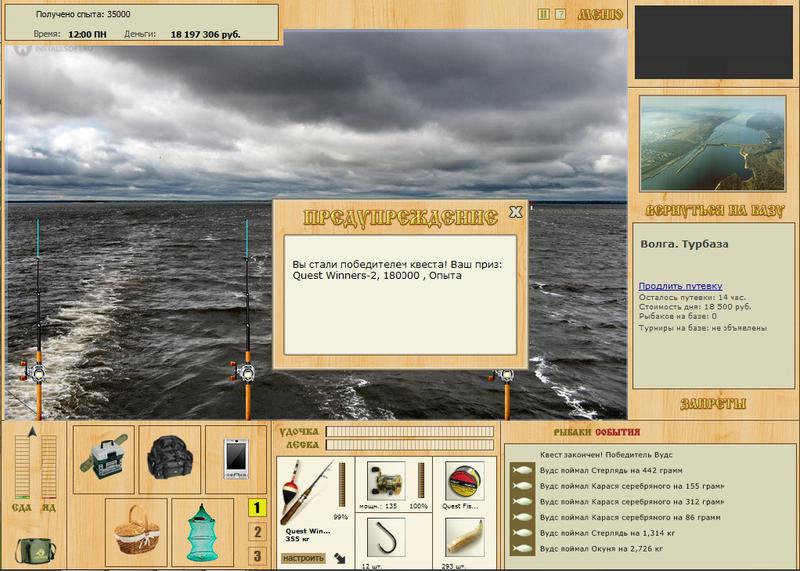The image size is (800, 571).
Task: Open the black backpack inventory
Action: click(x=170, y=459)
